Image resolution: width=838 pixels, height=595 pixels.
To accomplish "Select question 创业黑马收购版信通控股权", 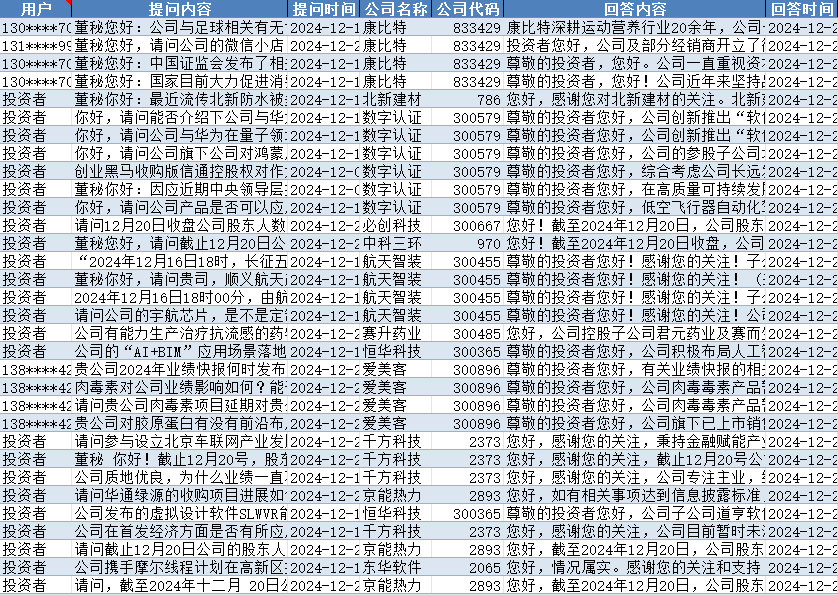I will pyautogui.click(x=180, y=171).
